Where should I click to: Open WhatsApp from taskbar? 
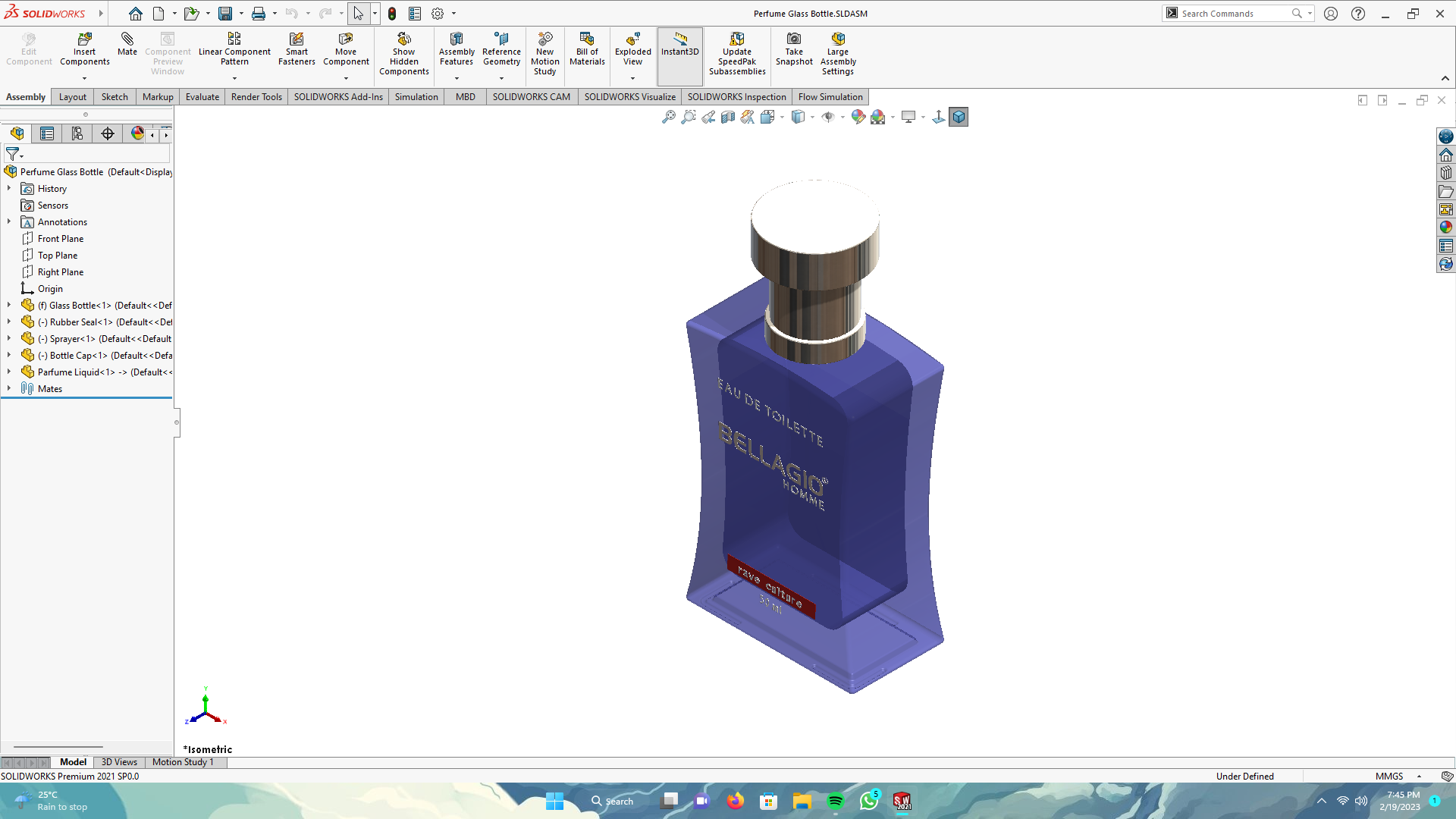pyautogui.click(x=869, y=801)
